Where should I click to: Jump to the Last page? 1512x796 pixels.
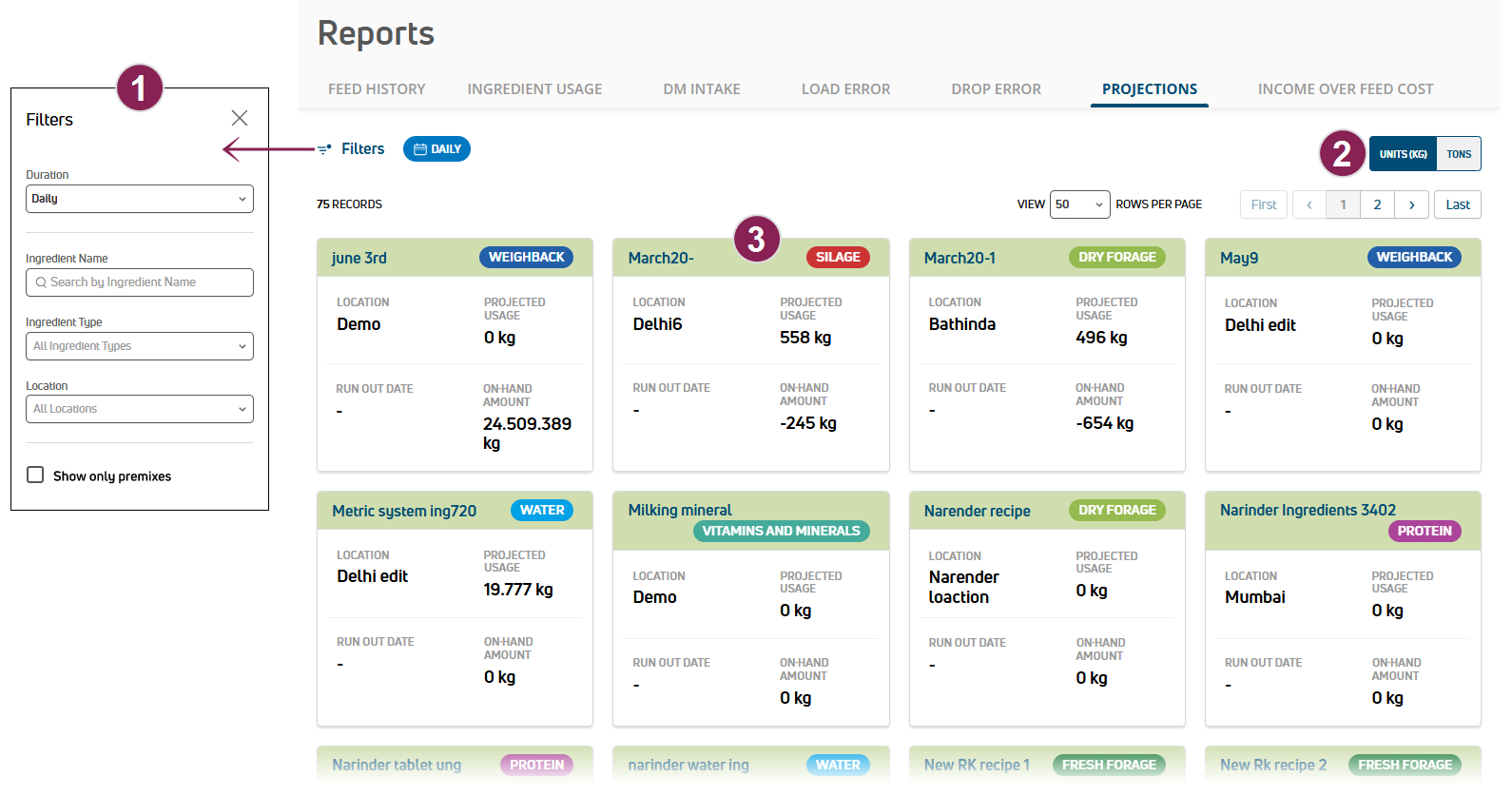[1457, 204]
